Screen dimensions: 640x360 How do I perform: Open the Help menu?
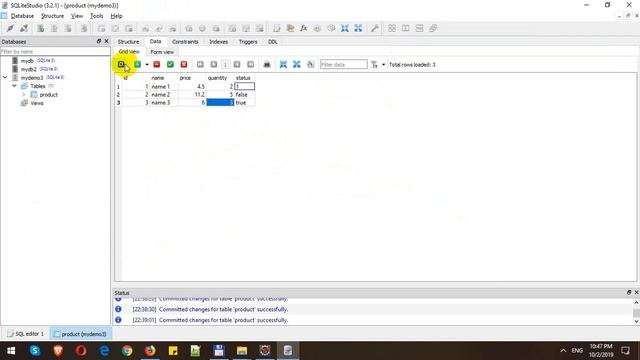(116, 16)
